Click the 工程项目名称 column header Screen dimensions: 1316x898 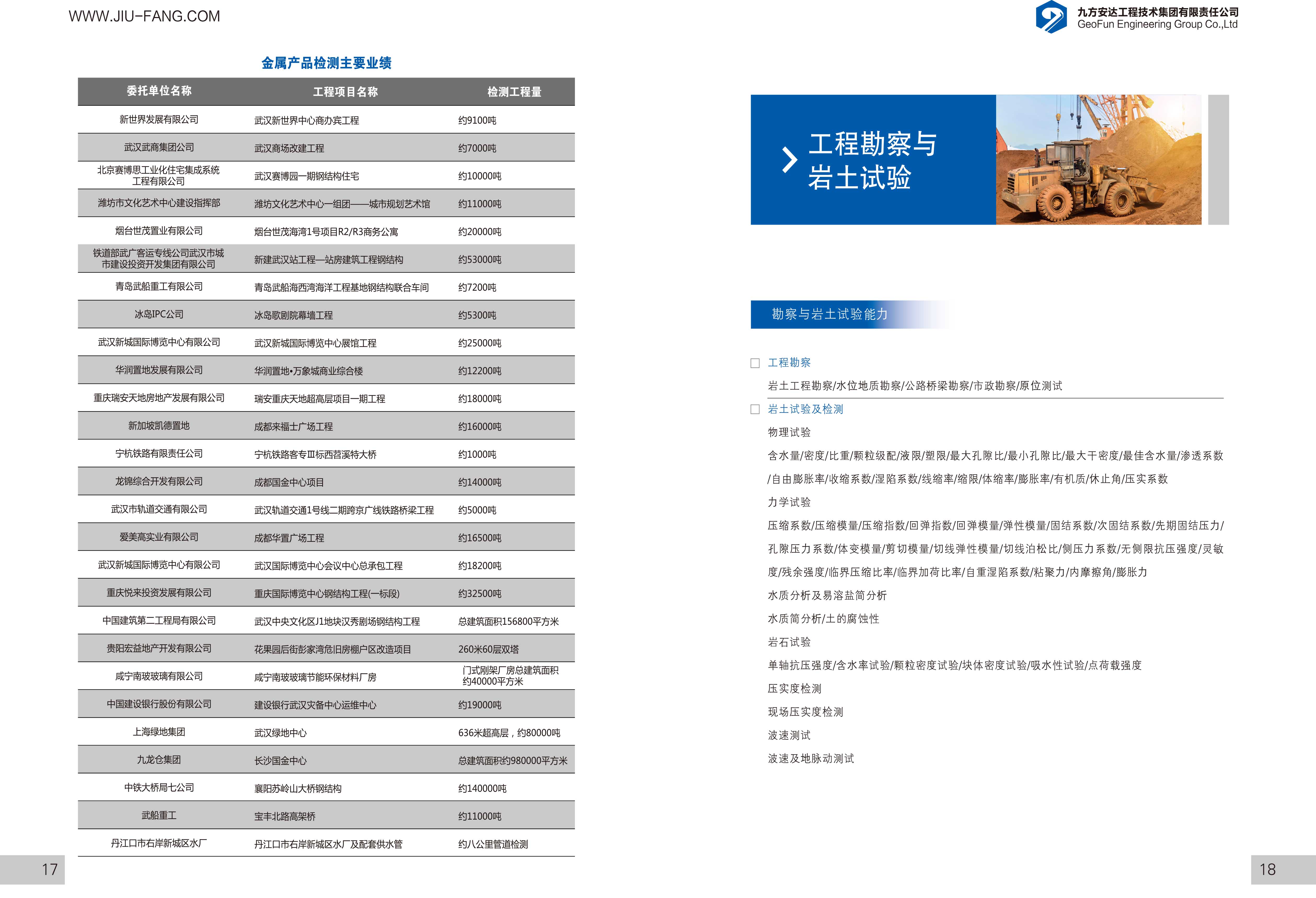click(x=345, y=92)
